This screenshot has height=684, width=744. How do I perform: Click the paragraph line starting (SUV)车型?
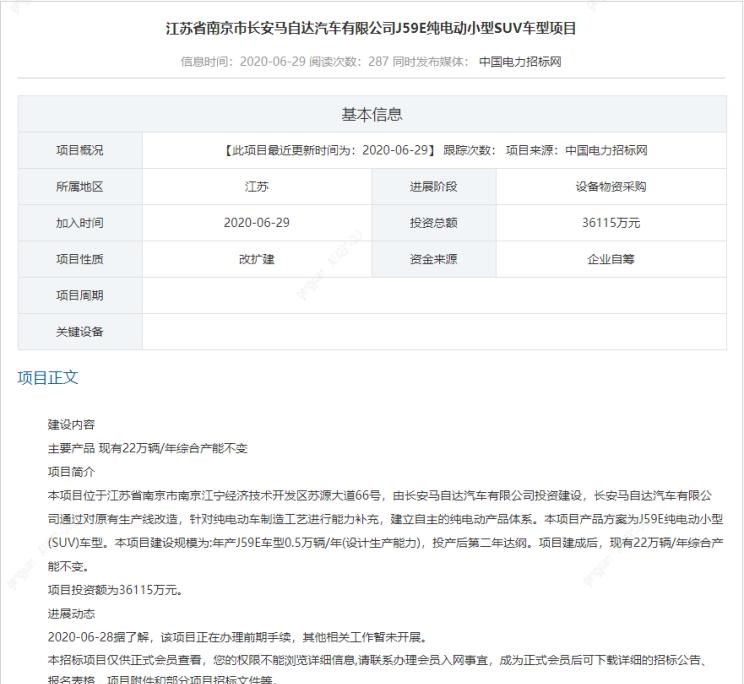click(x=385, y=543)
